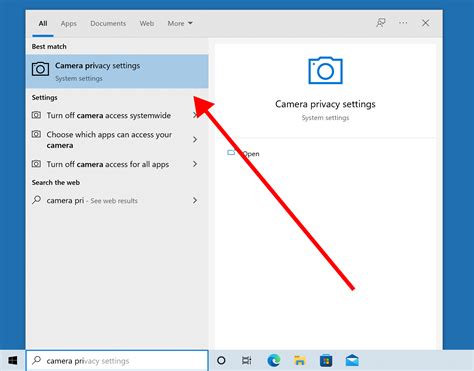Open File Explorer from the taskbar
The image size is (474, 371).
300,360
